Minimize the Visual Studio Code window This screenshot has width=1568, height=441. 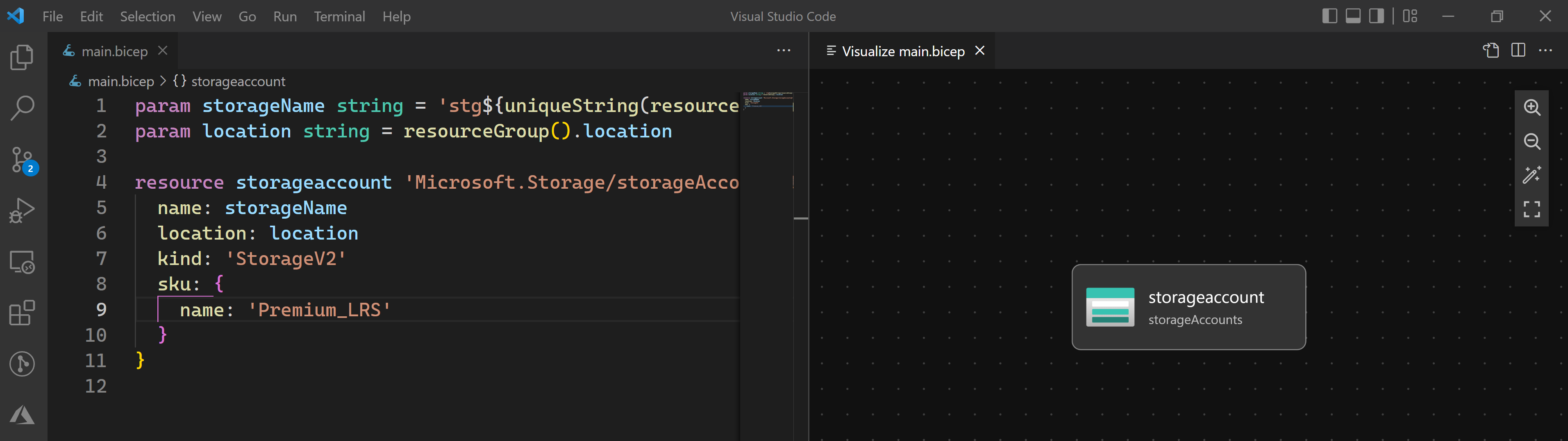pyautogui.click(x=1449, y=16)
